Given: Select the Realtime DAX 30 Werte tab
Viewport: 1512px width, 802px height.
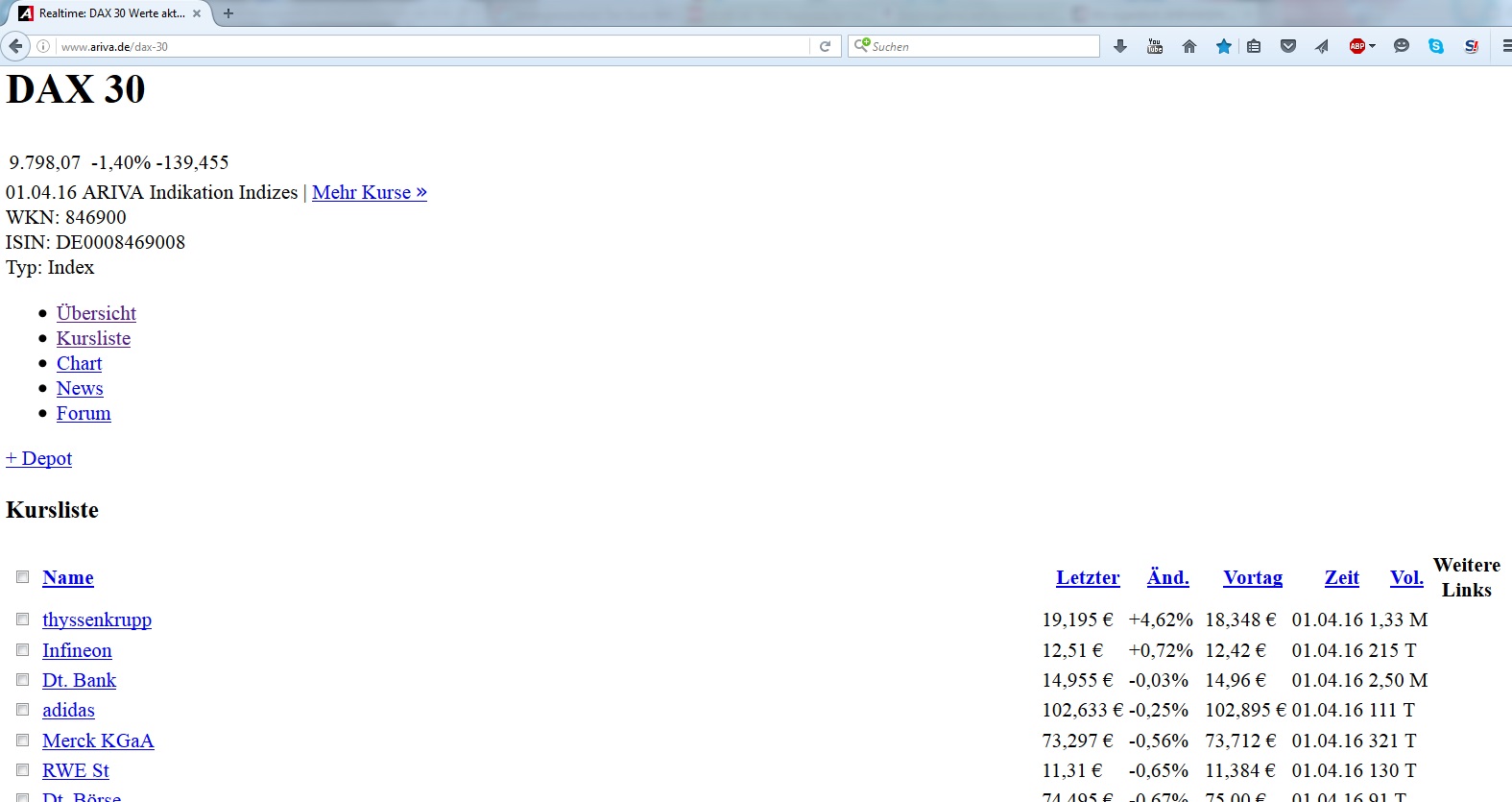Looking at the screenshot, I should pos(110,13).
